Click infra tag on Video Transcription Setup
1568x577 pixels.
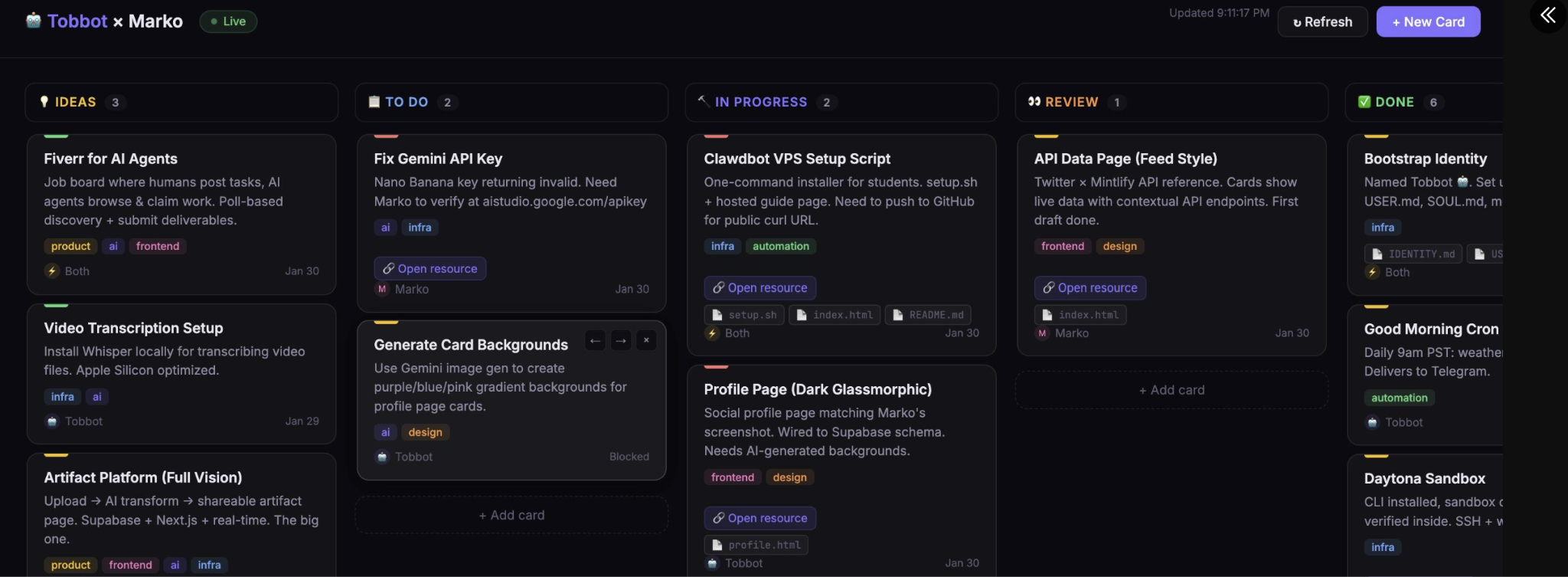pyautogui.click(x=63, y=396)
